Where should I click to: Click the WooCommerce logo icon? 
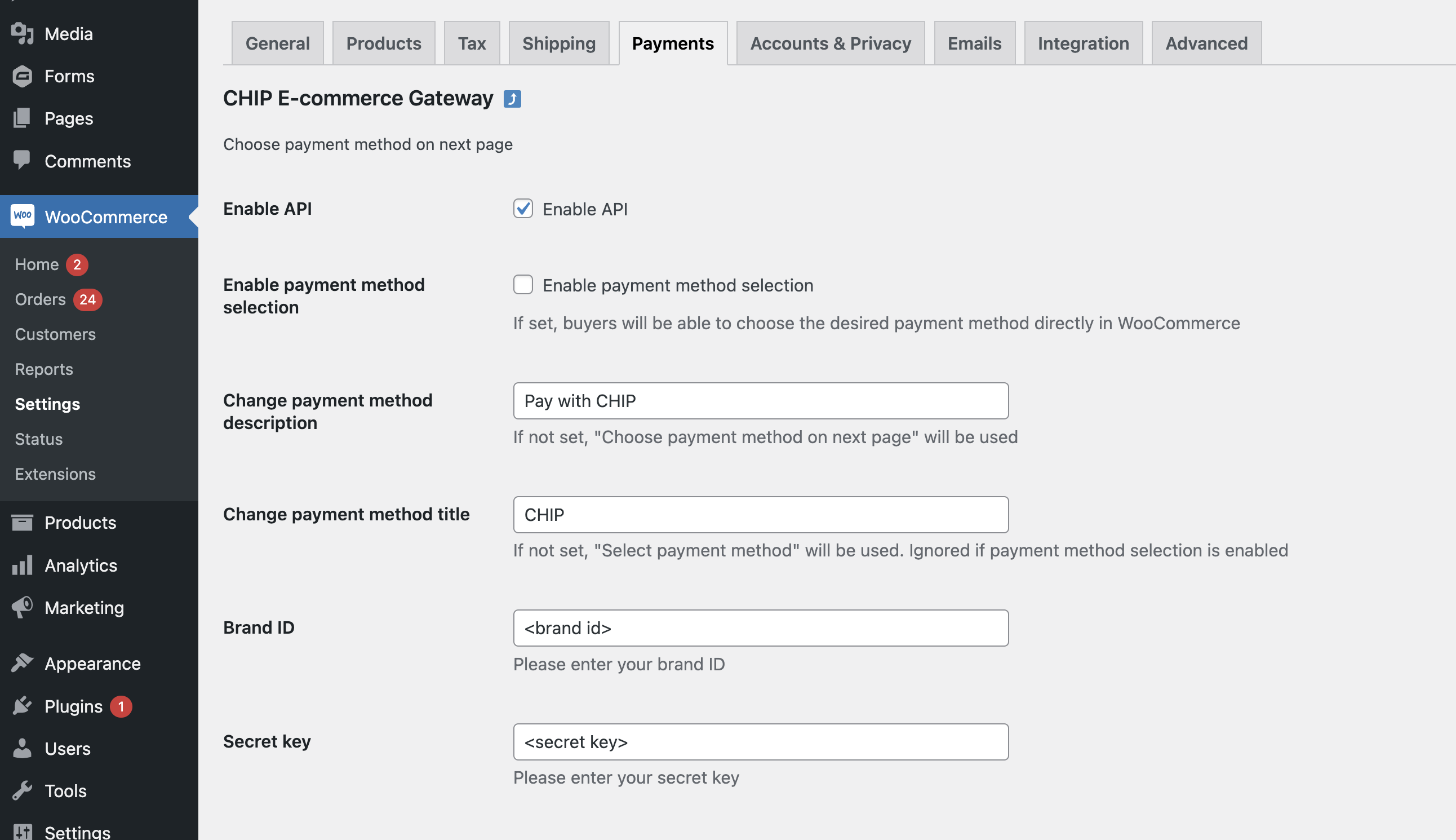point(22,216)
